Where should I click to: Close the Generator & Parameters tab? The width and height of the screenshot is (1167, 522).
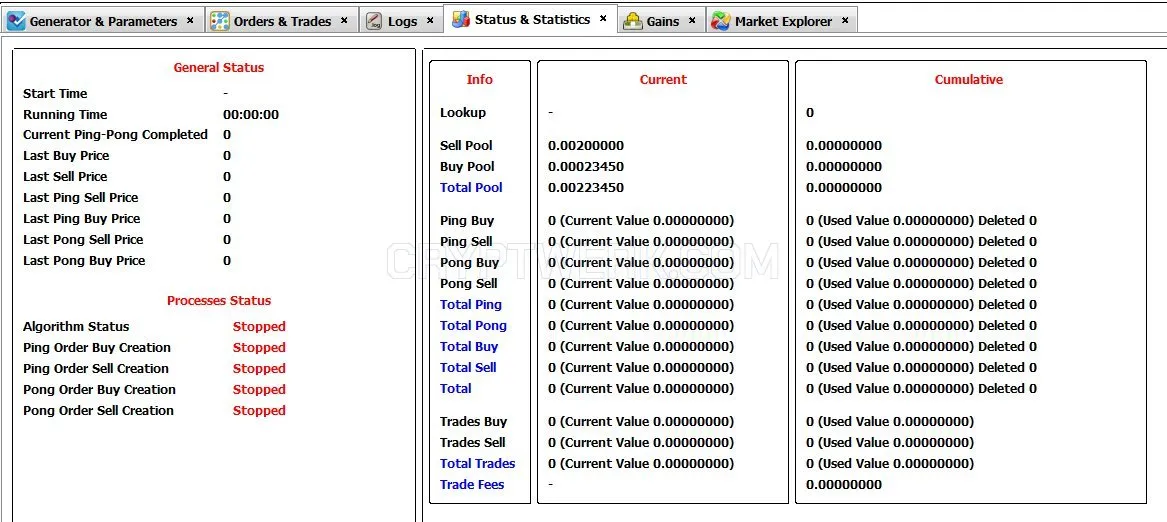(190, 21)
